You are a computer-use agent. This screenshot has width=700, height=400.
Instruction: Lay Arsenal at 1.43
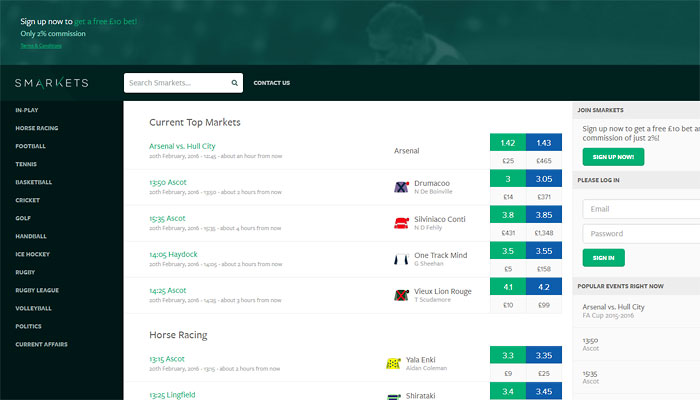pos(544,142)
